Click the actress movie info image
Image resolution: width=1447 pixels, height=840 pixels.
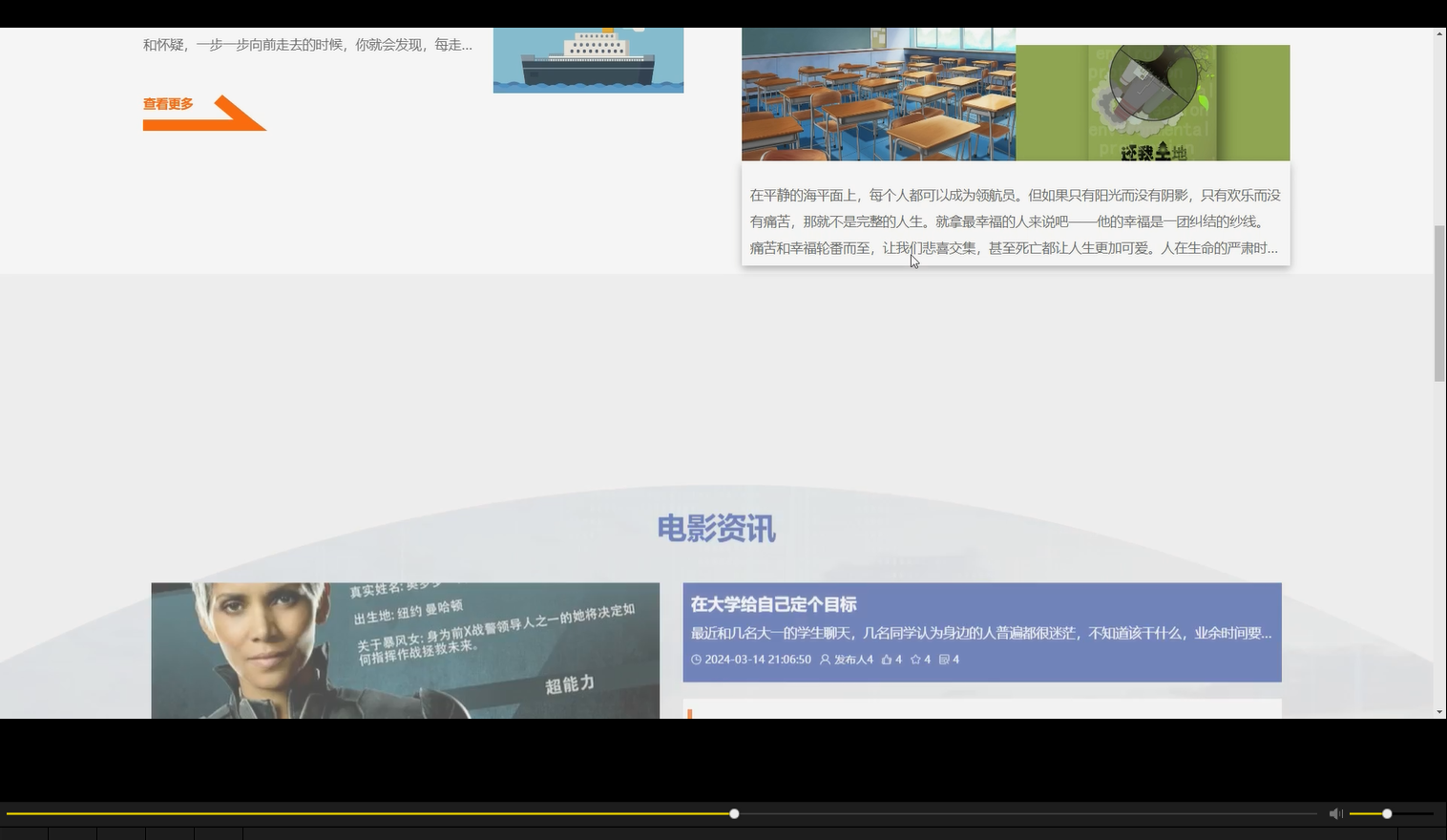coord(405,649)
